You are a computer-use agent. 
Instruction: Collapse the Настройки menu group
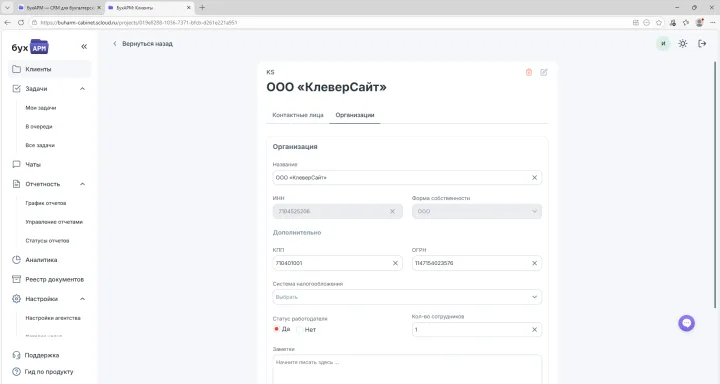(83, 299)
